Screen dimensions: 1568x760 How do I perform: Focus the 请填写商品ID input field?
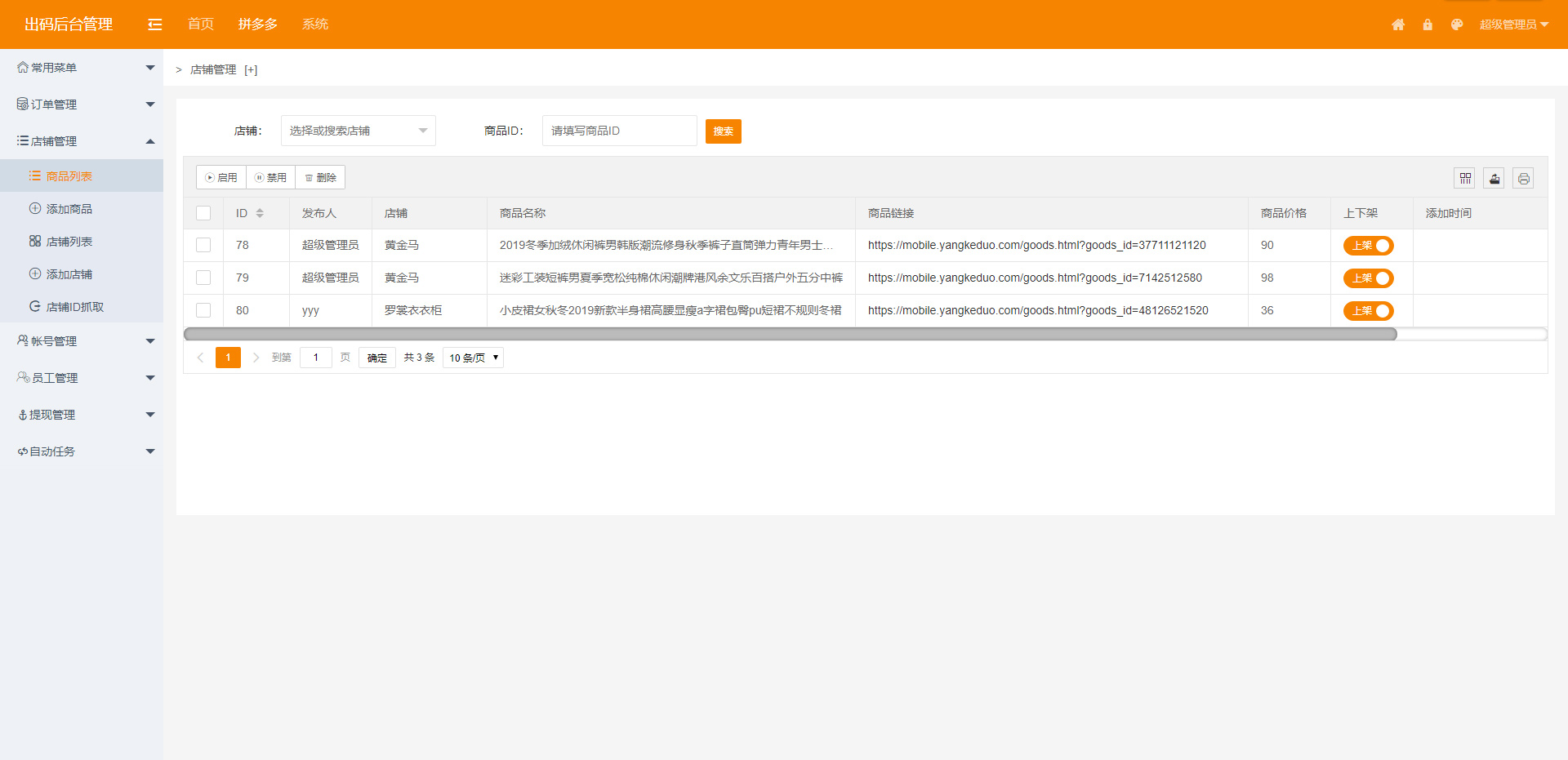coord(619,131)
